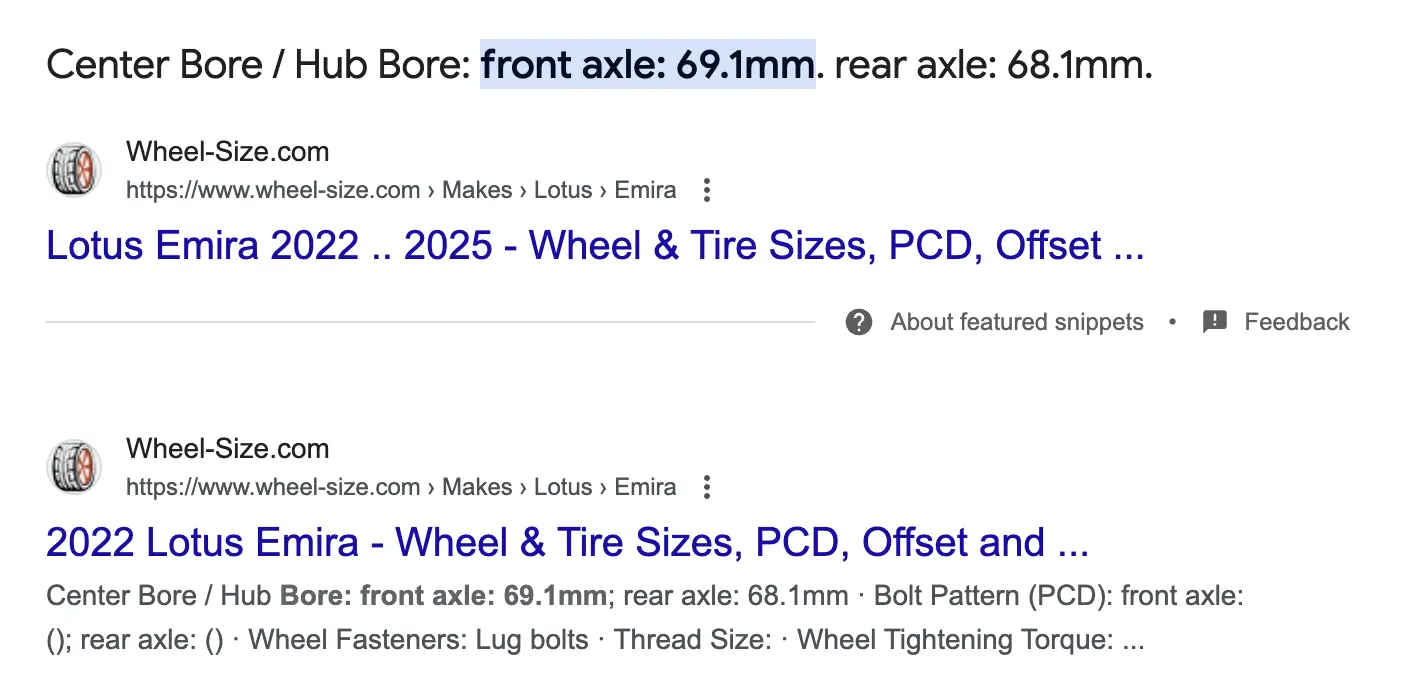Click "Wheel Tightening Torque" text in second result
Image resolution: width=1414 pixels, height=686 pixels.
click(x=954, y=640)
